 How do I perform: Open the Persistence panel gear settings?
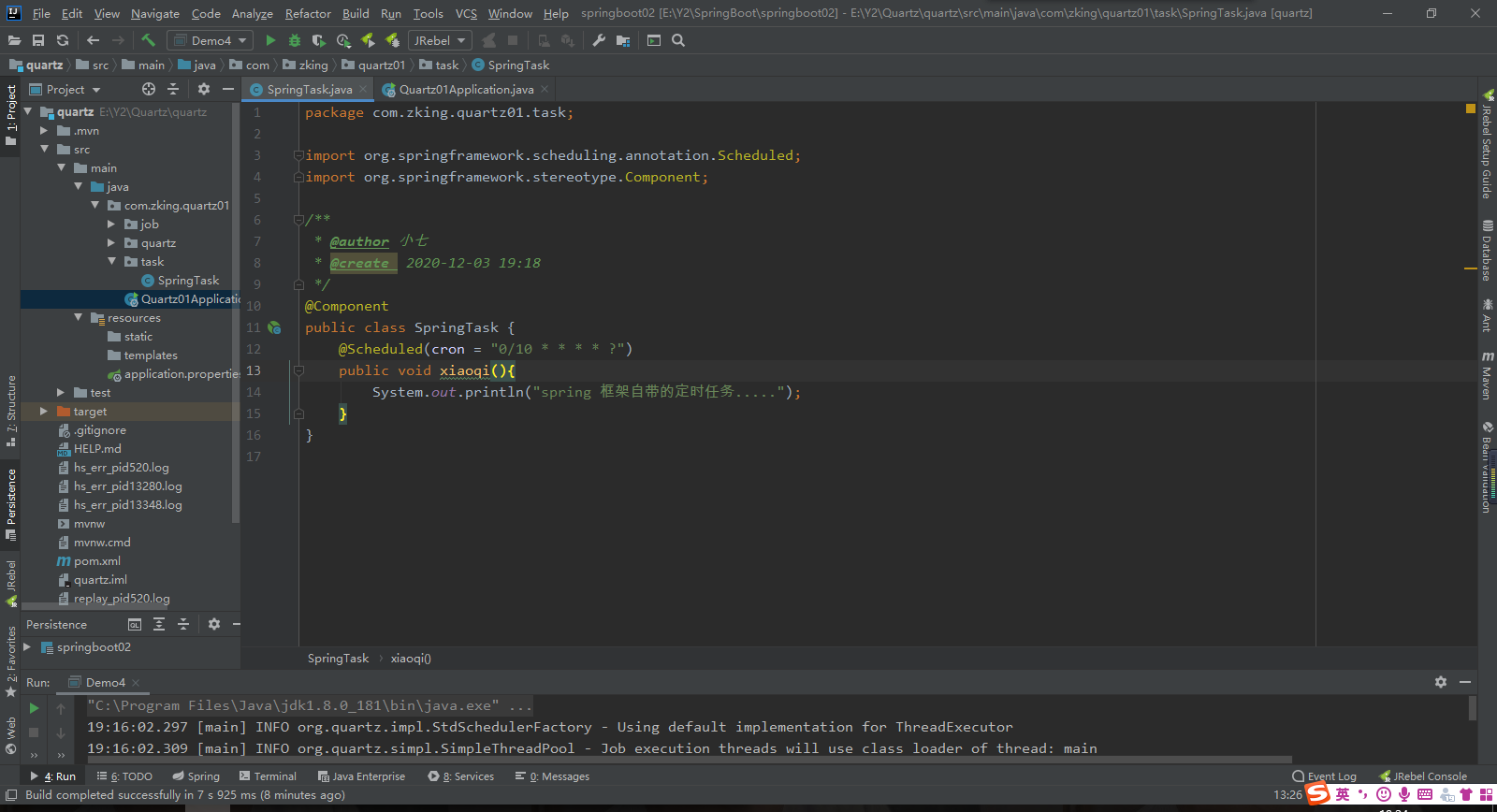click(x=214, y=624)
